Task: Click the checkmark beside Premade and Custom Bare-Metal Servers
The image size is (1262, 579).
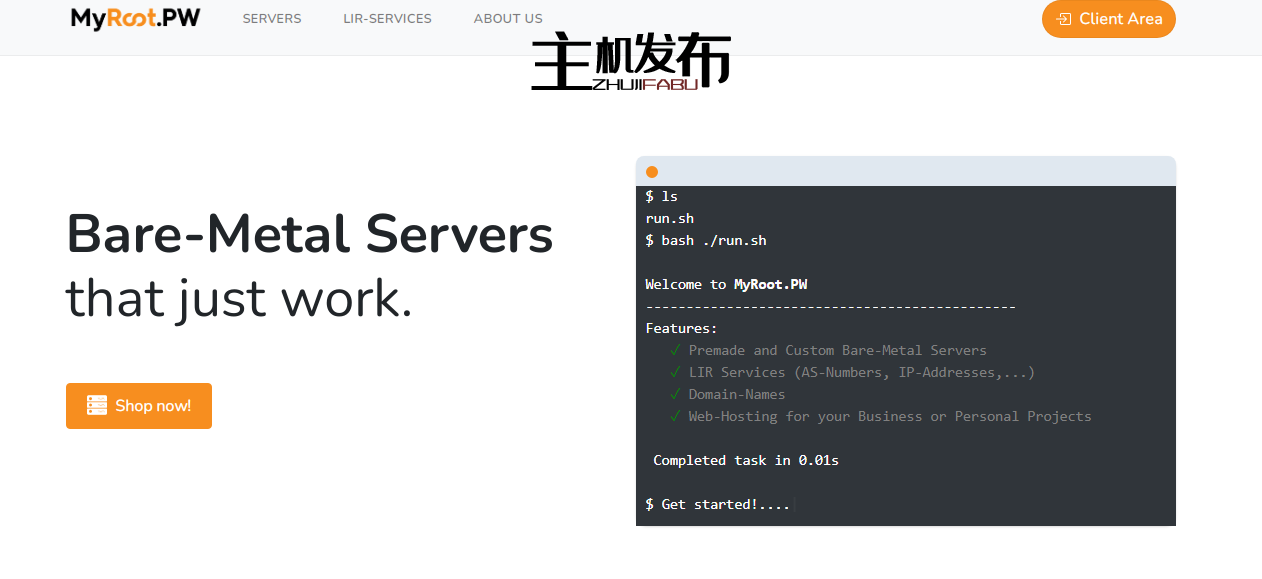Action: [x=676, y=350]
